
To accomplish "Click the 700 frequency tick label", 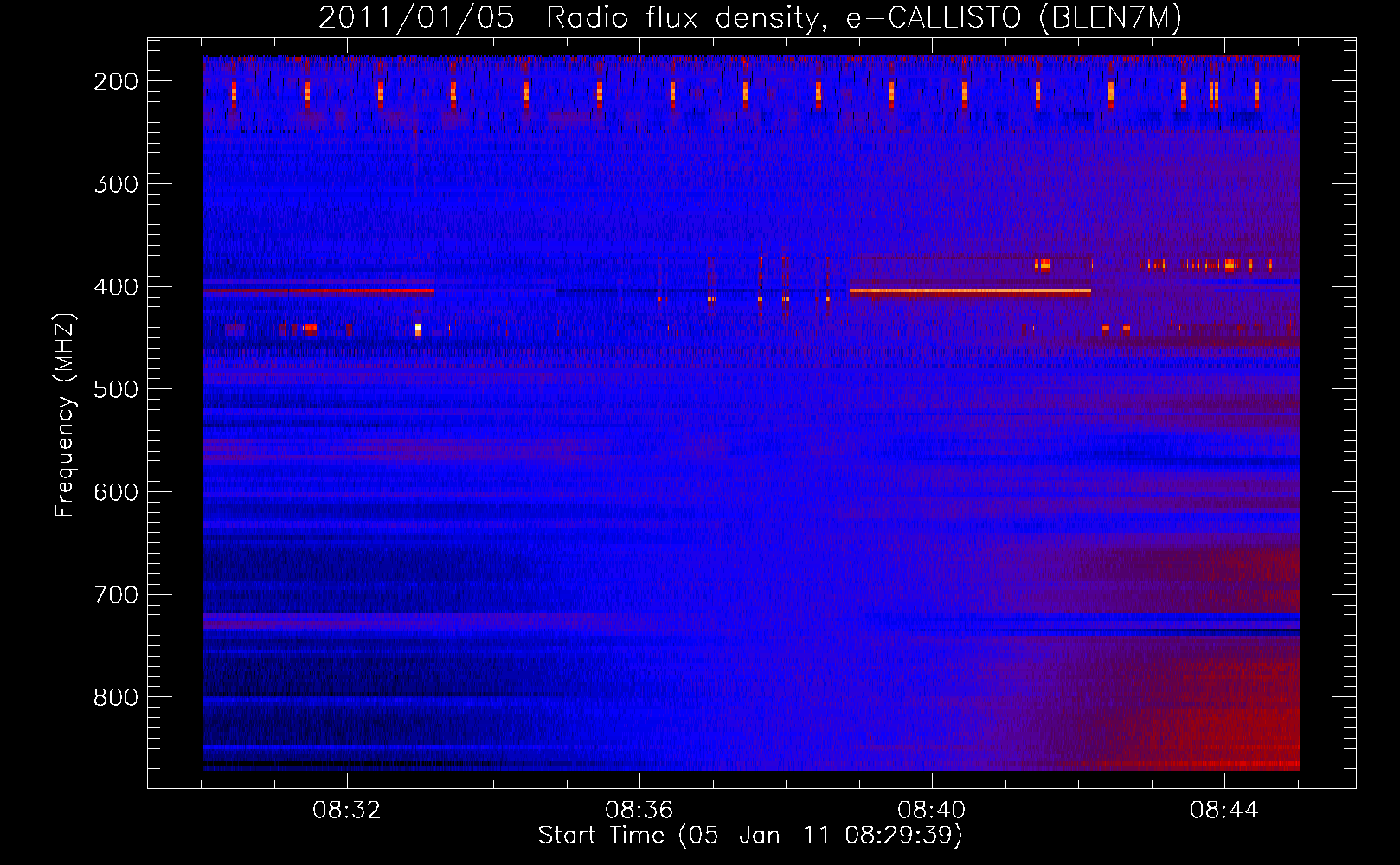I will click(116, 595).
